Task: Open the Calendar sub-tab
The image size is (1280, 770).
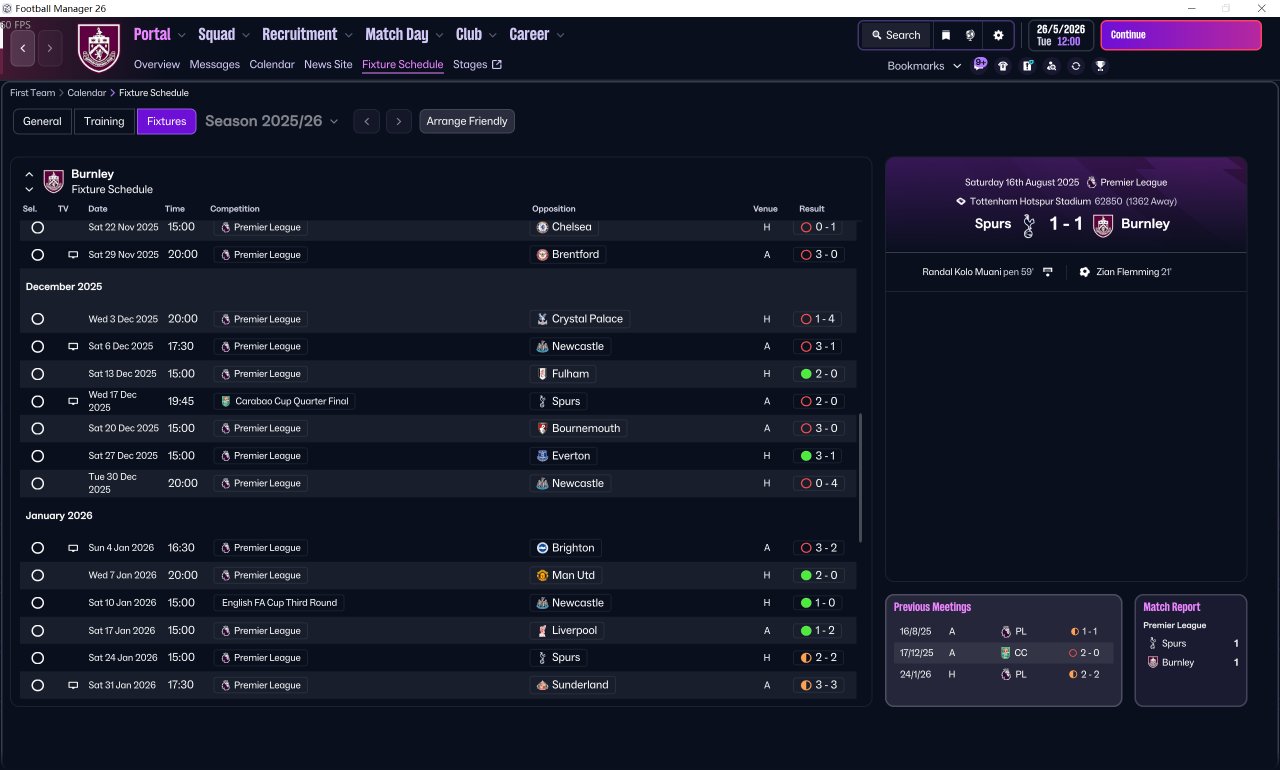Action: click(272, 64)
